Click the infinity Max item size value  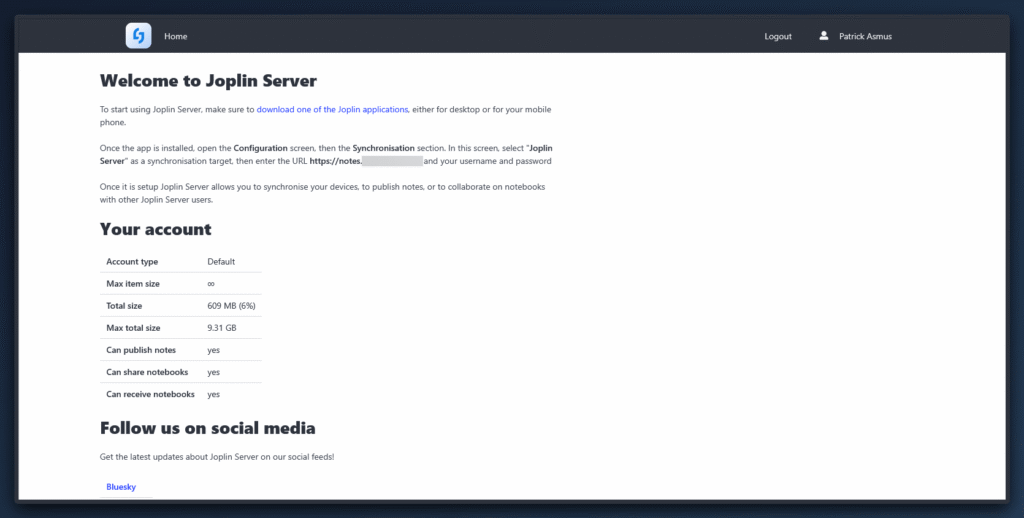point(211,284)
